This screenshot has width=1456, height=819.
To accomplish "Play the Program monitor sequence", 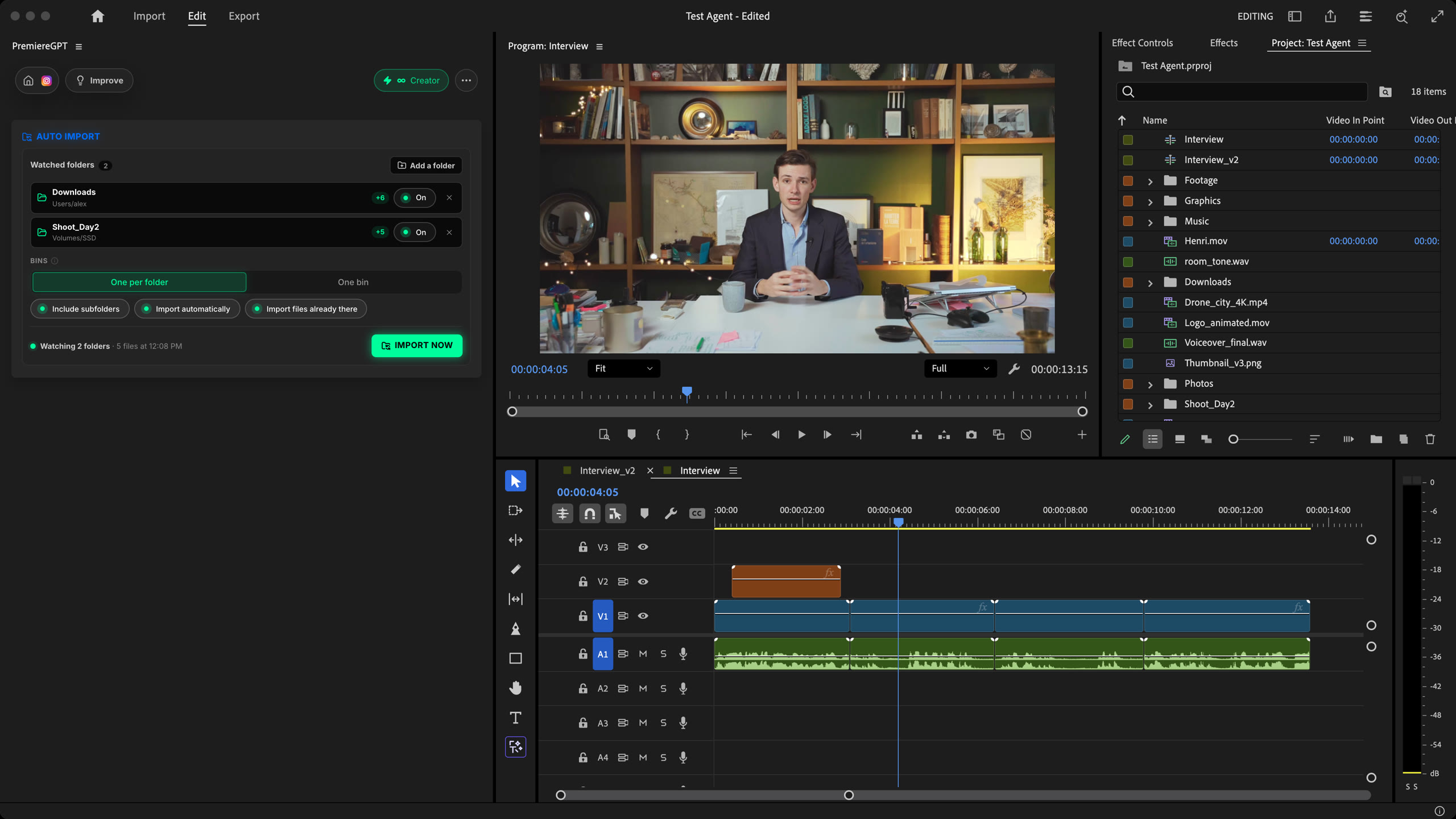I will 801,435.
